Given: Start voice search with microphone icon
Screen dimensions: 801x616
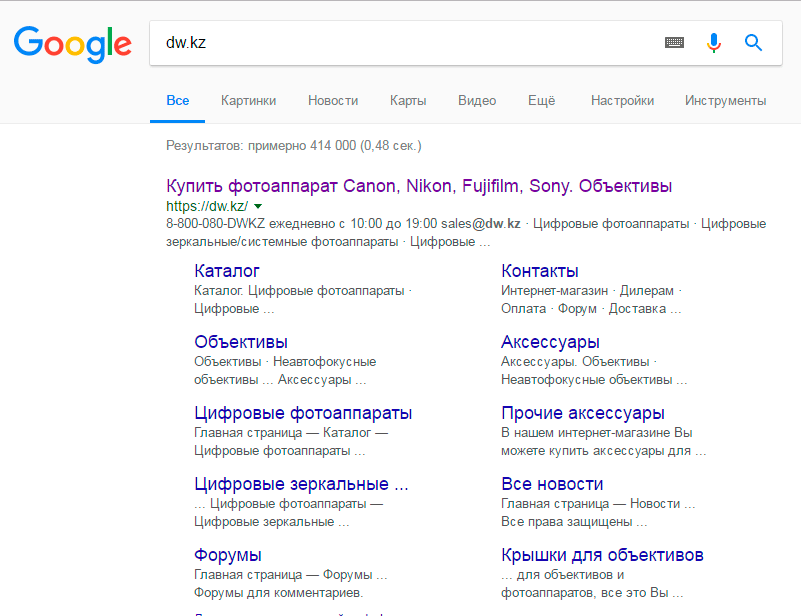Looking at the screenshot, I should click(714, 43).
